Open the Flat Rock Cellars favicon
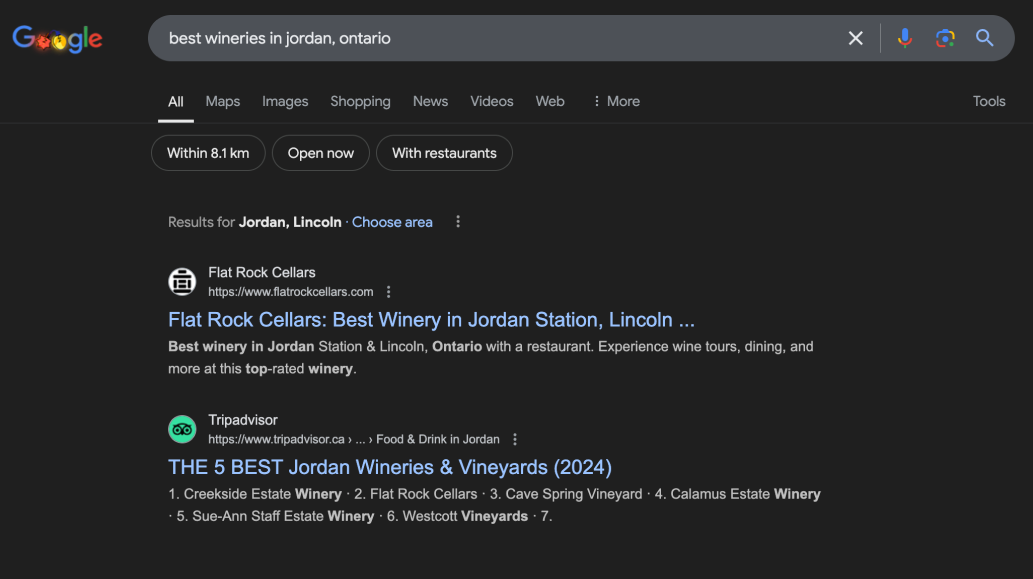1033x579 pixels. [182, 281]
